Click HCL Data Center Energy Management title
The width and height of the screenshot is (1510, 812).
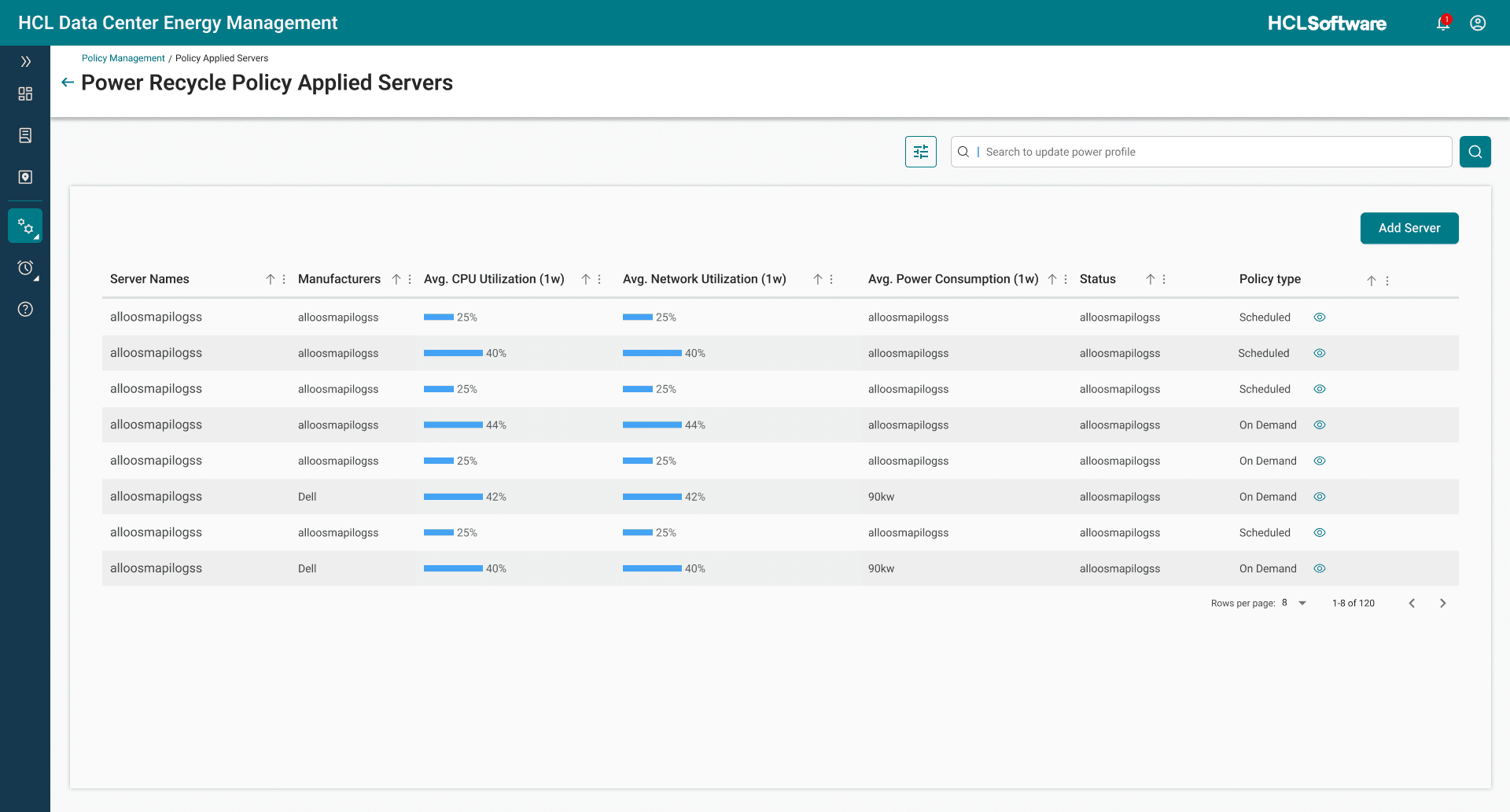point(178,23)
